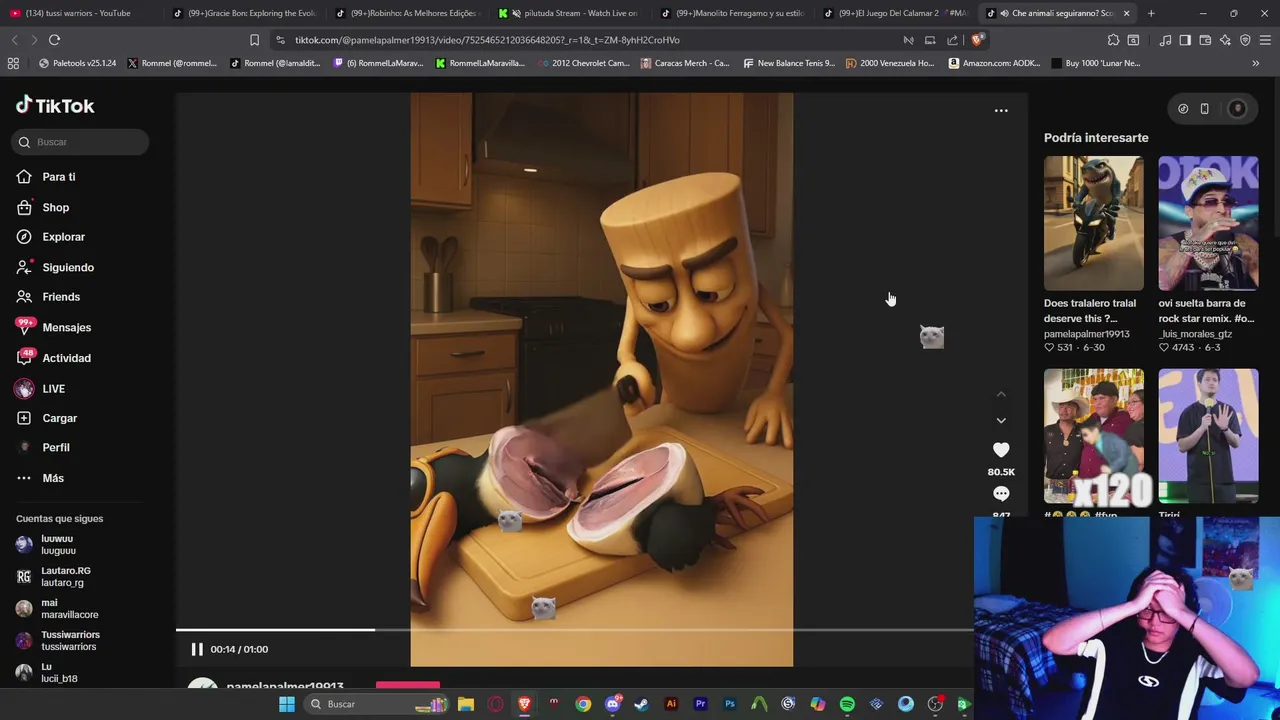The image size is (1280, 720).
Task: Go to the Explorar page
Action: tap(51, 237)
